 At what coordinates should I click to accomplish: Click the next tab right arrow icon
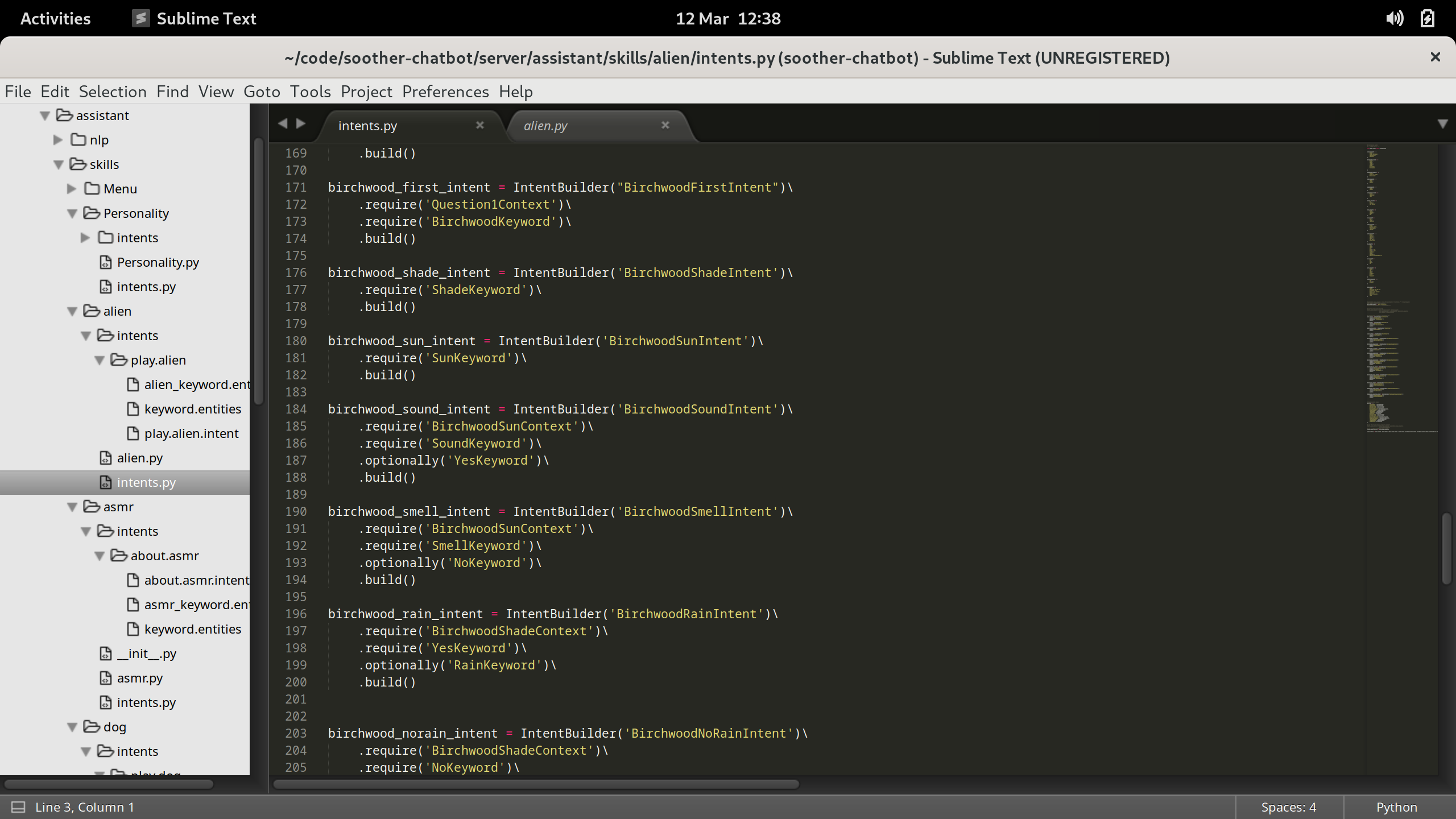coord(301,123)
